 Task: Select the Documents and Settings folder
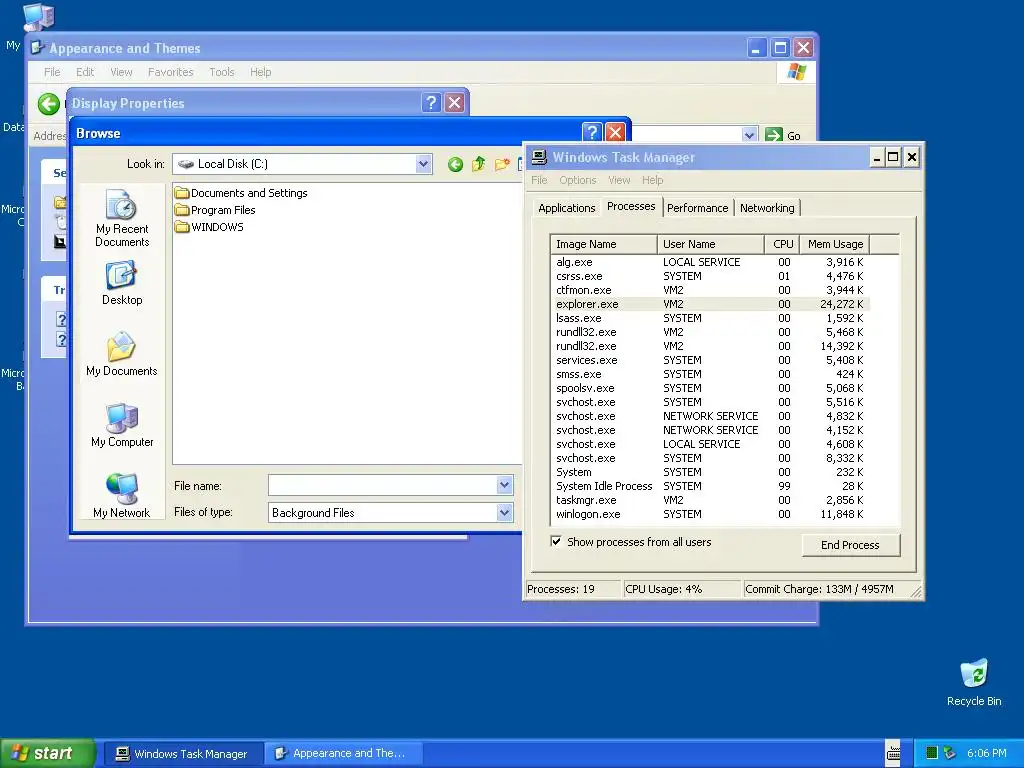pyautogui.click(x=241, y=193)
